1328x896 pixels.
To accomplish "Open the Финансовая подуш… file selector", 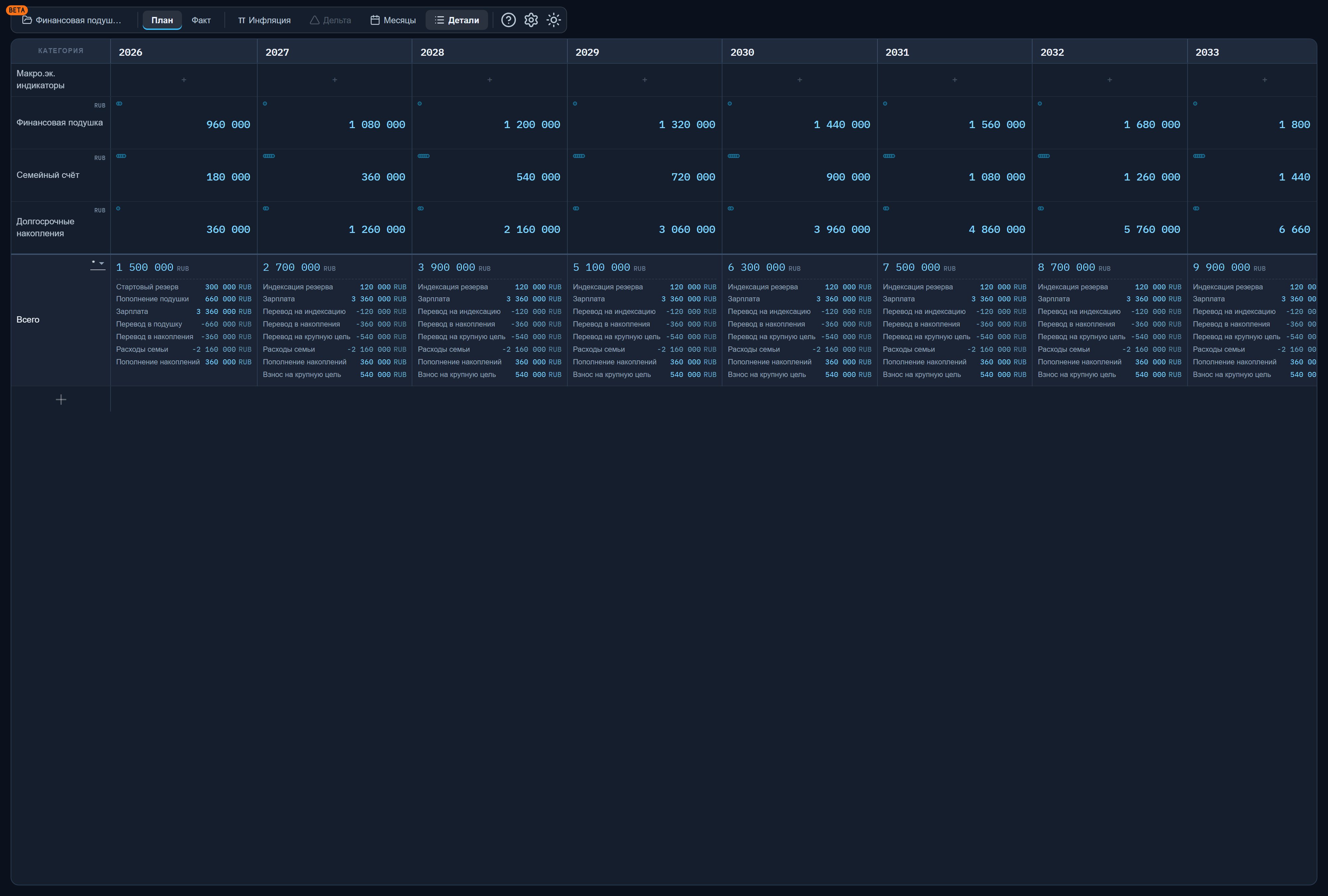I will coord(72,20).
